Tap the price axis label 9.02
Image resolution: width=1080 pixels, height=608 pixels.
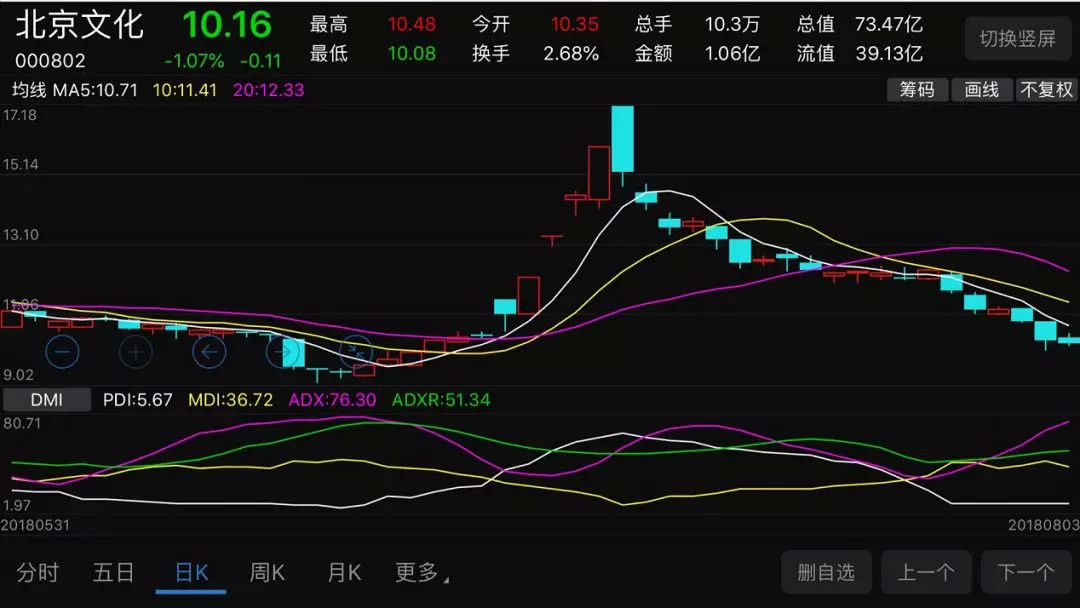(x=19, y=375)
